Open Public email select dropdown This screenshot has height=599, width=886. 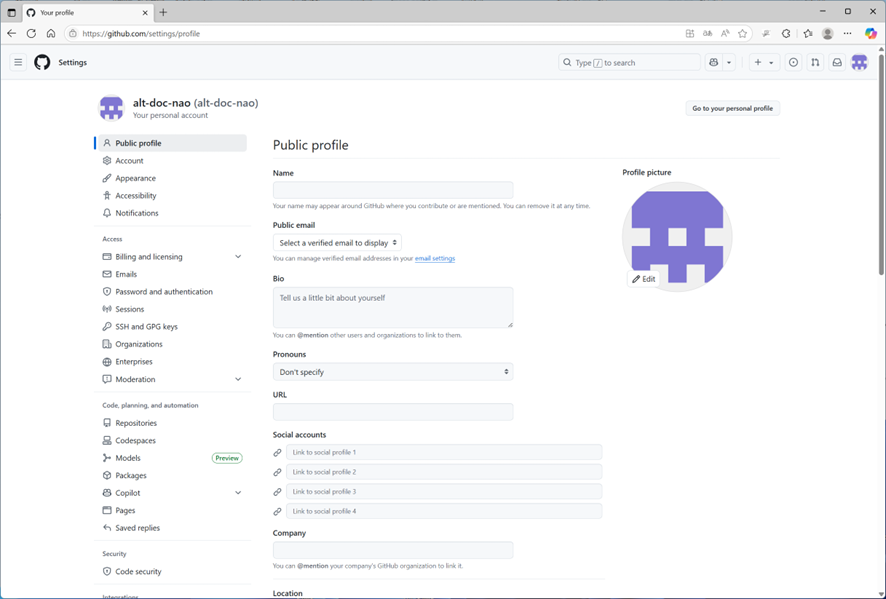337,243
